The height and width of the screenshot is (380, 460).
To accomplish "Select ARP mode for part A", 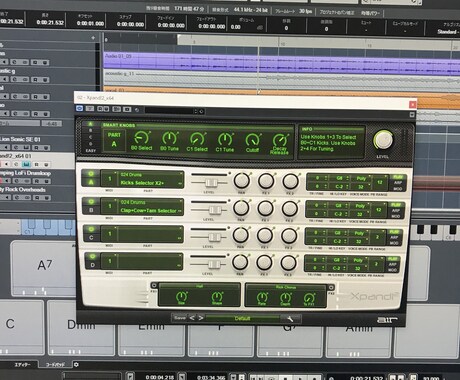I will pos(397,183).
